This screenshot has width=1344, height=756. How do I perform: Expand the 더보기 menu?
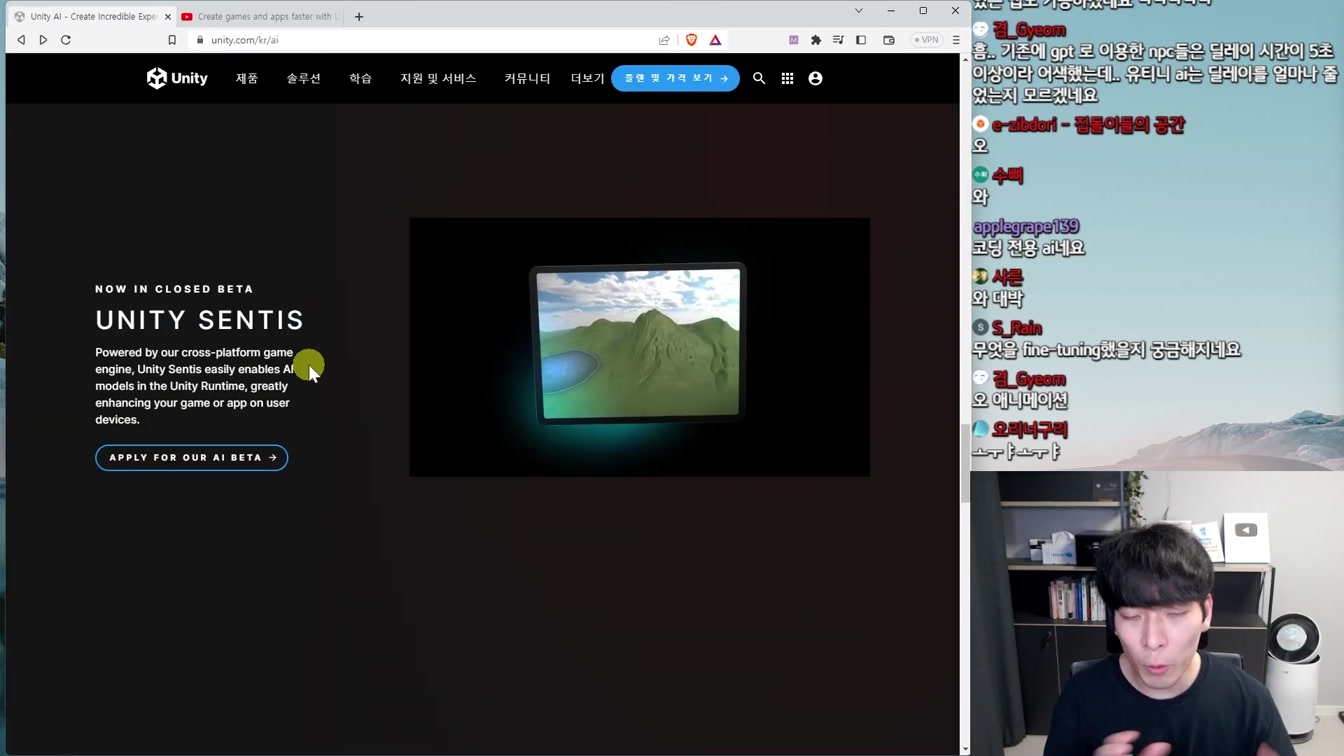[x=588, y=78]
